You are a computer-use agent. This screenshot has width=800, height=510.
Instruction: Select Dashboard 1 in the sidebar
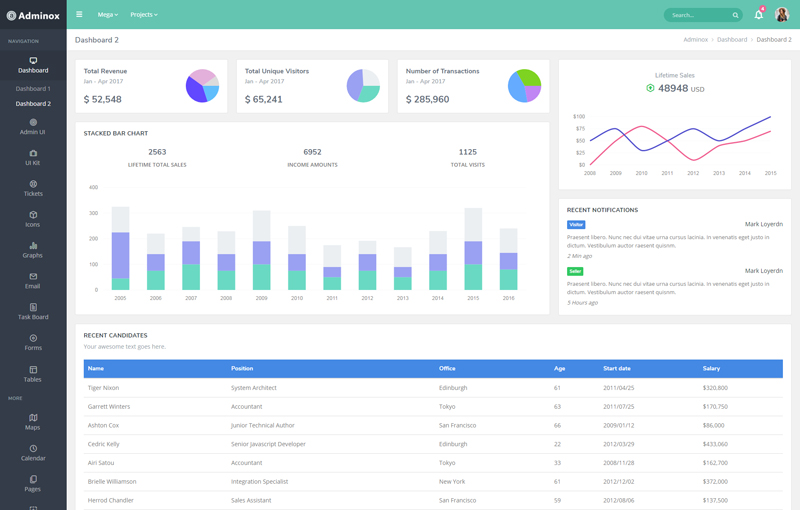[33, 89]
